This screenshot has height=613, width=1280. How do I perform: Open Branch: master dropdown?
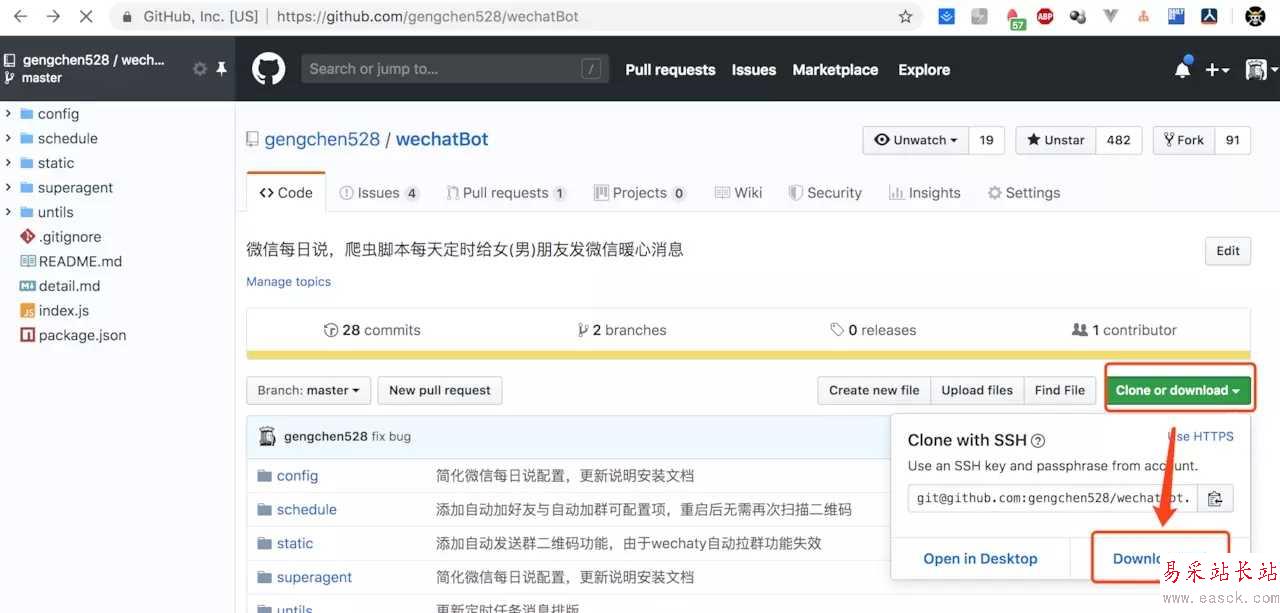pyautogui.click(x=309, y=390)
